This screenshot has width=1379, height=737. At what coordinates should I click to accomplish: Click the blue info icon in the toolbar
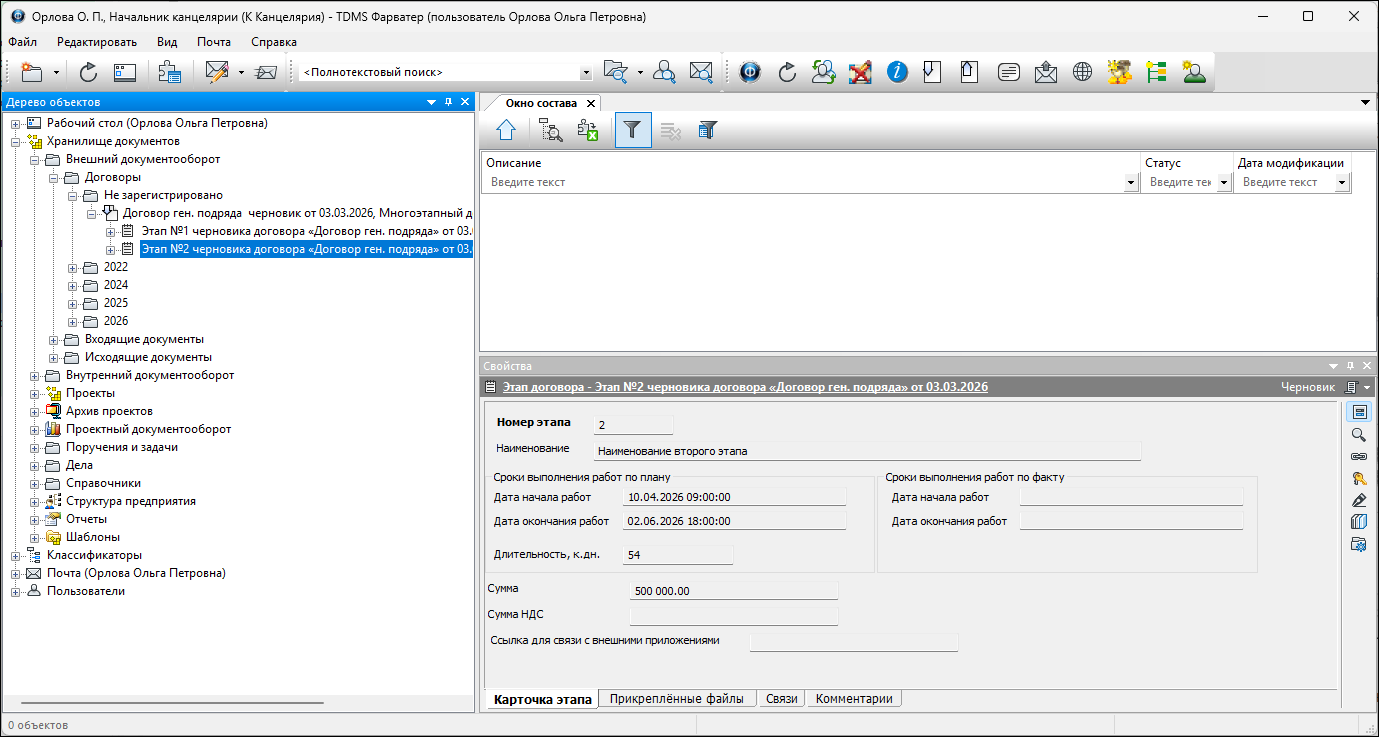[x=897, y=72]
